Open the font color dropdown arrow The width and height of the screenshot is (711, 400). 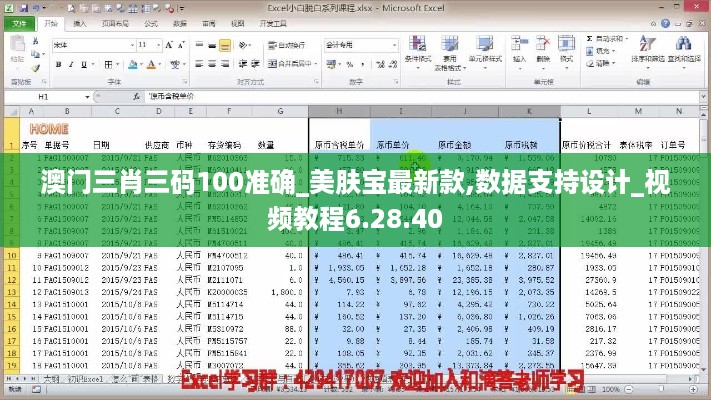pos(160,65)
